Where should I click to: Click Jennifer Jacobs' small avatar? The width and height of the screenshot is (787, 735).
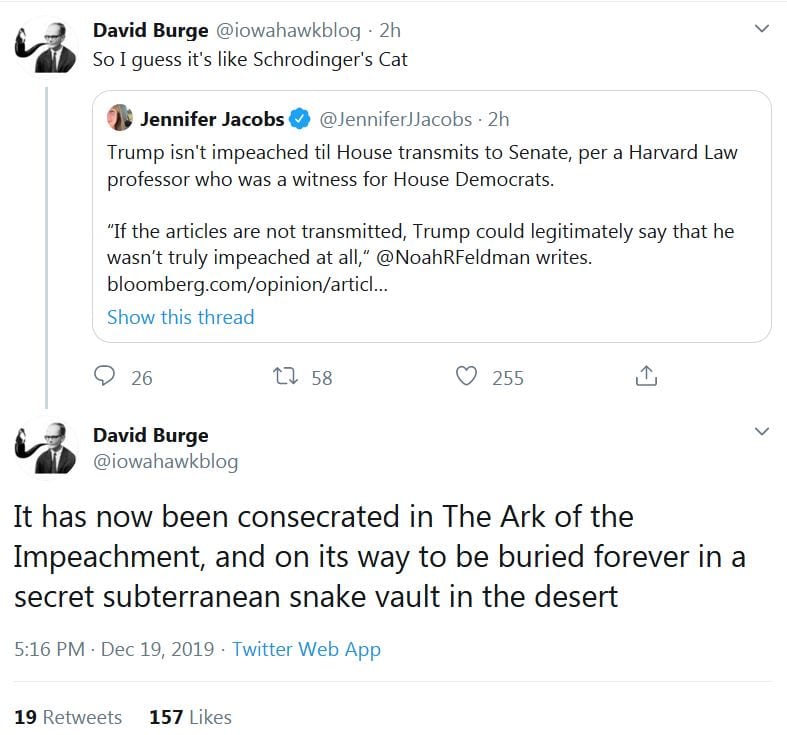(120, 118)
